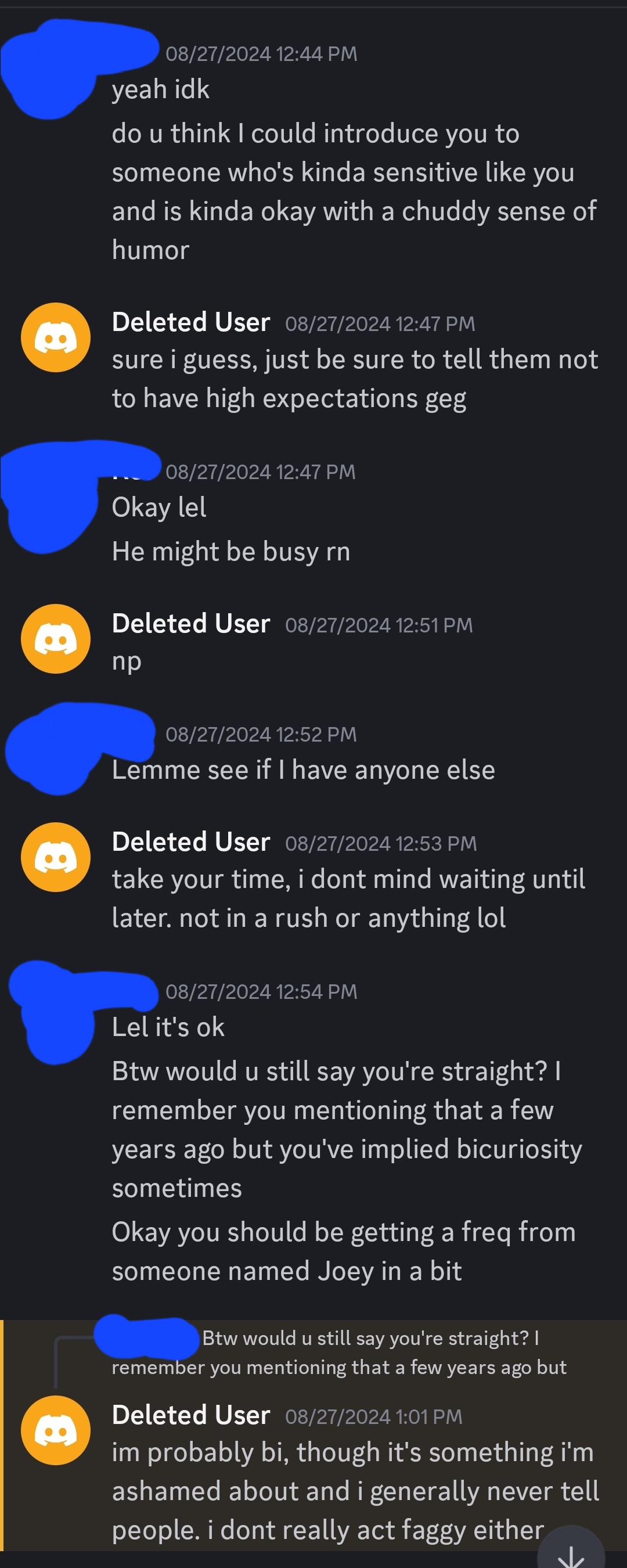Viewport: 627px width, 1568px height.
Task: Open Deleted User avatar at 1:01 PM
Action: point(55,1430)
